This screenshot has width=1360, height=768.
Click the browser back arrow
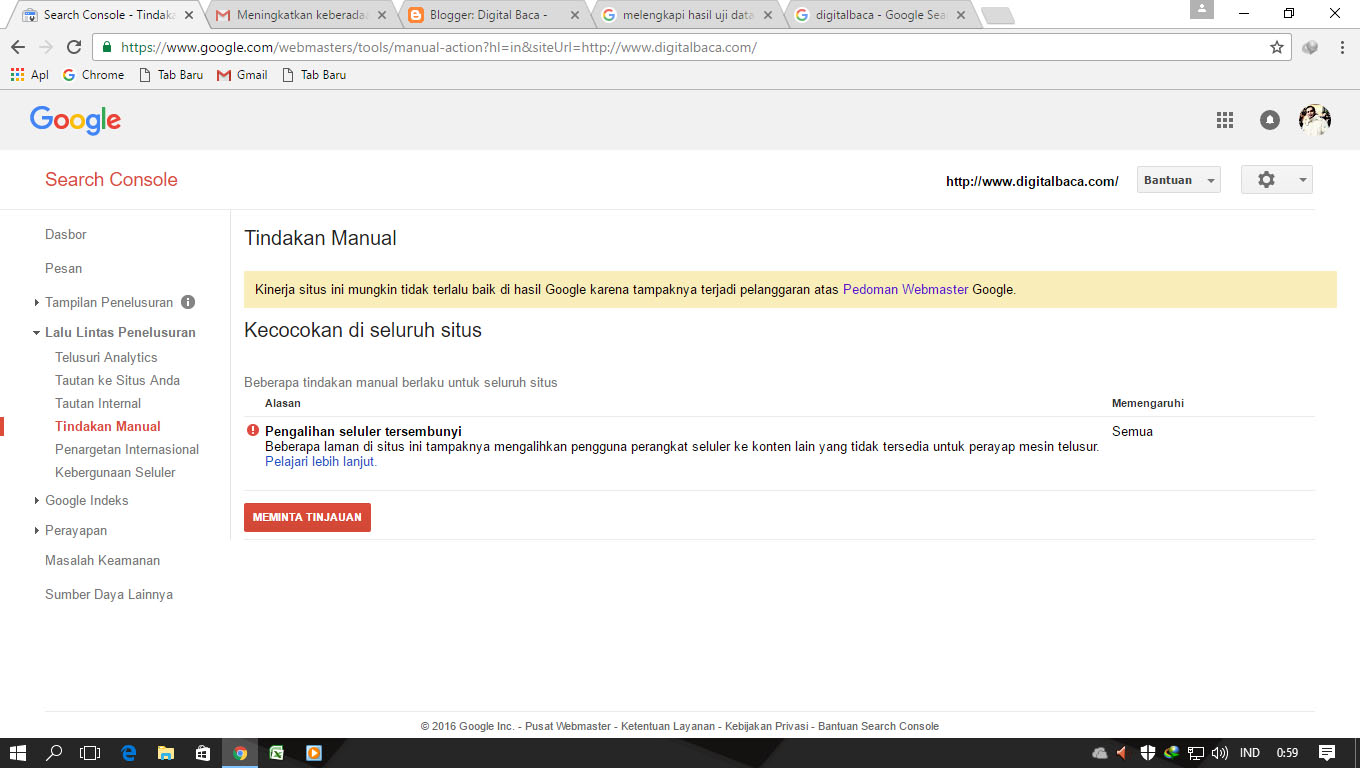(x=18, y=47)
